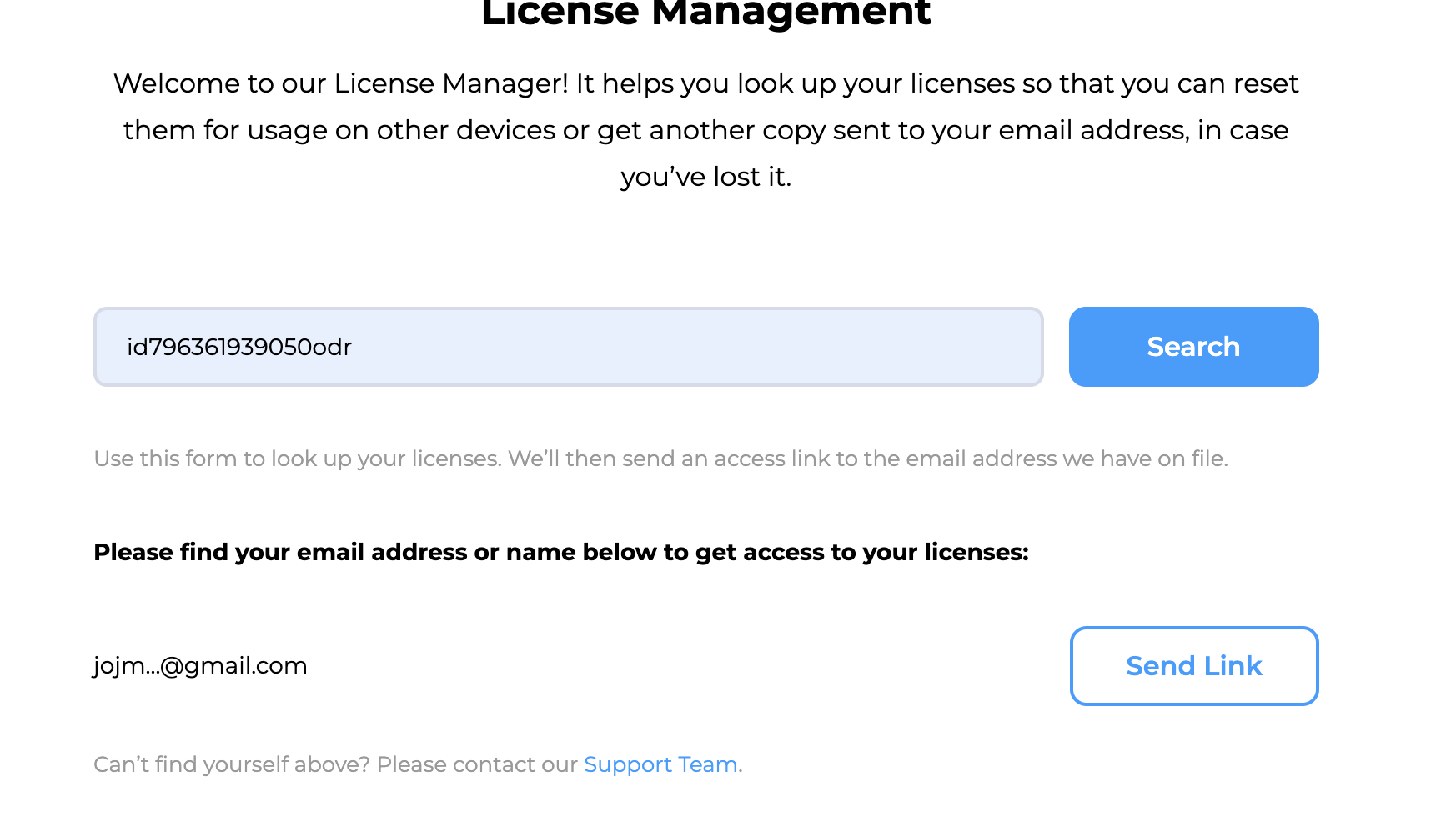Image resolution: width=1456 pixels, height=837 pixels.
Task: Click 'you've lost it.' line of welcome text
Action: (x=705, y=177)
